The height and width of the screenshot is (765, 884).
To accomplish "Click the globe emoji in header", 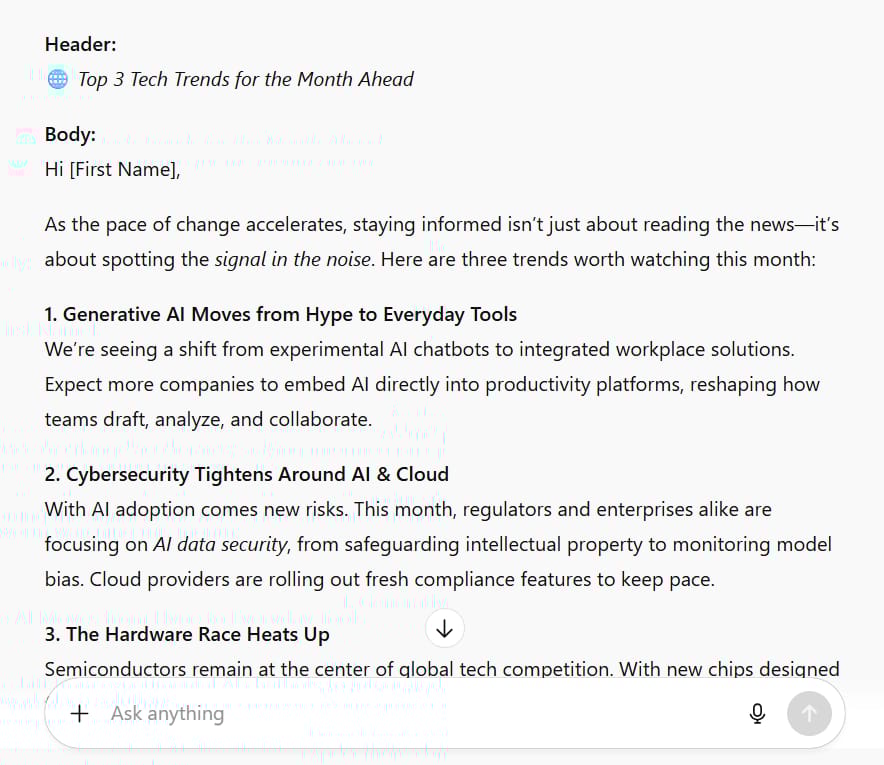I will point(58,79).
